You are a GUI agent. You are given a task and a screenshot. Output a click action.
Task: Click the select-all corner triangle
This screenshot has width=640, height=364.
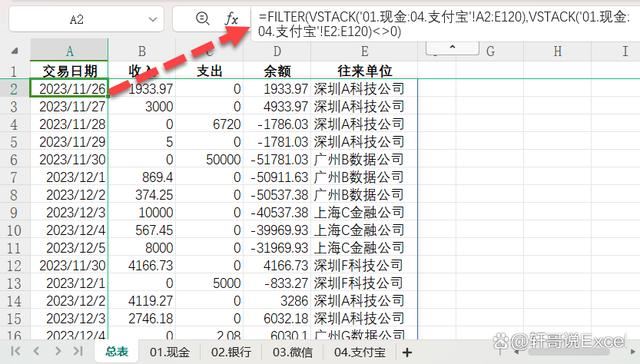point(15,51)
